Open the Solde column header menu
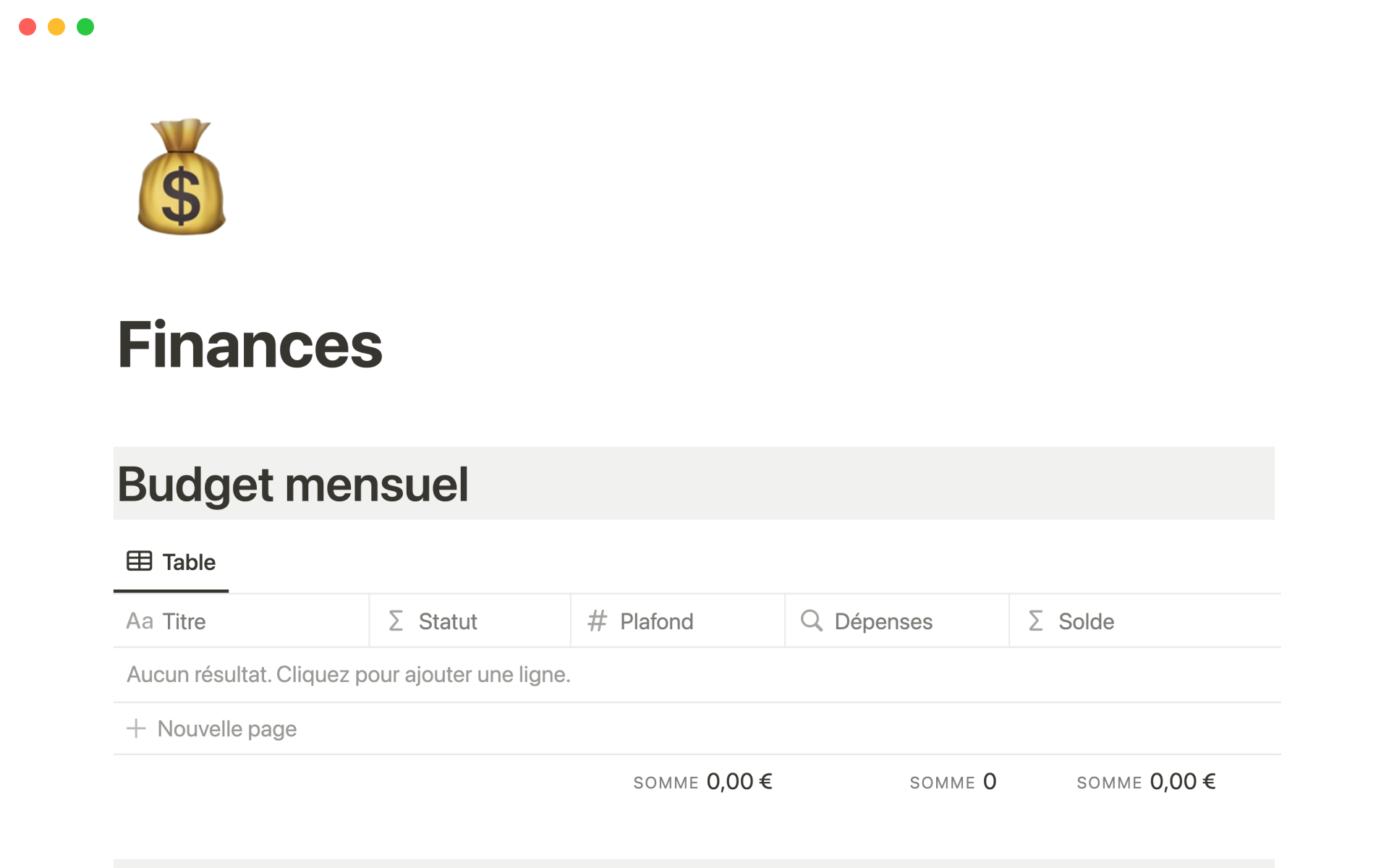 (1086, 621)
